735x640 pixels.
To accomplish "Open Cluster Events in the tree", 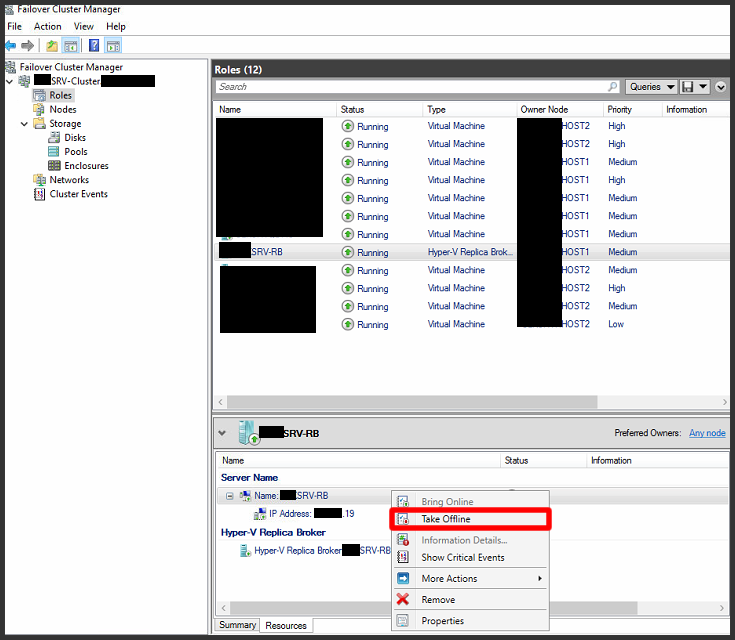I will coord(78,194).
